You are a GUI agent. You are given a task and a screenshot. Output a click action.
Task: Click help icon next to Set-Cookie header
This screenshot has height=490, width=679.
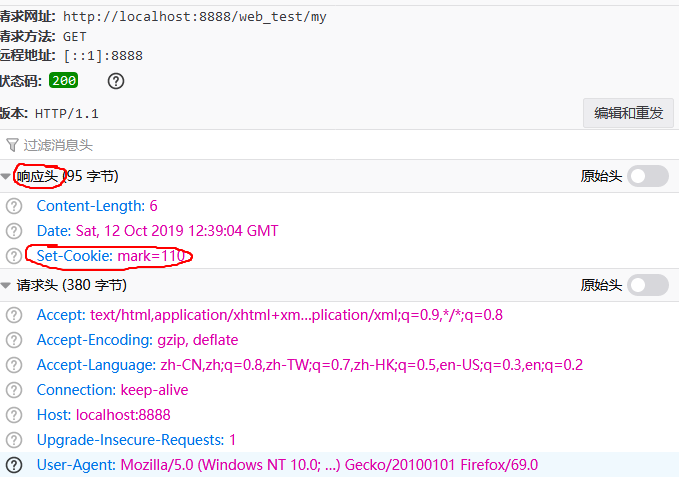(14, 256)
